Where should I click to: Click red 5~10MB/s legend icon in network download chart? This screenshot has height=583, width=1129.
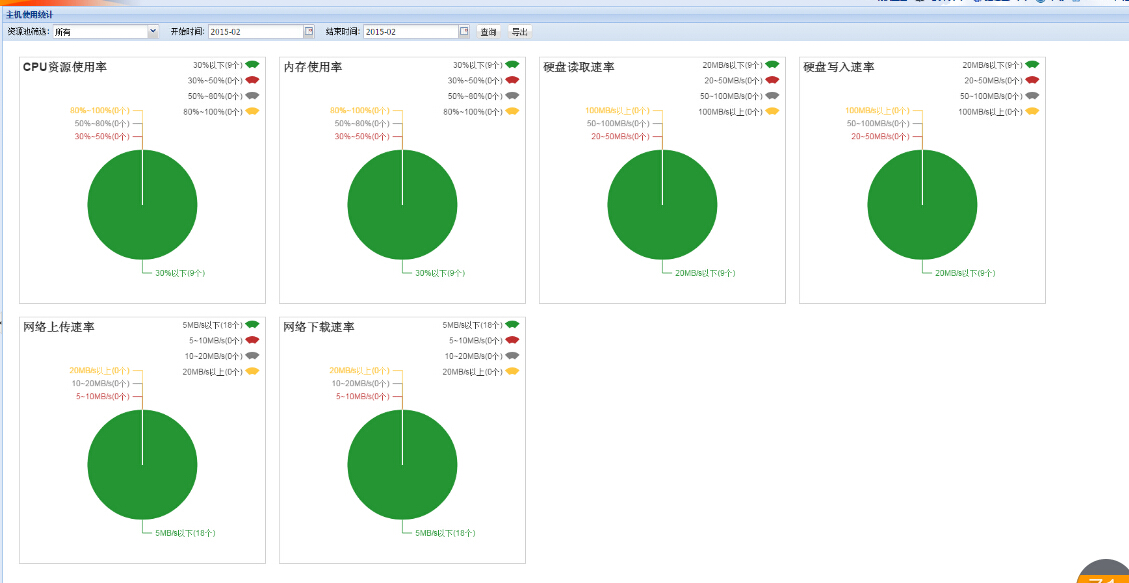pos(512,340)
